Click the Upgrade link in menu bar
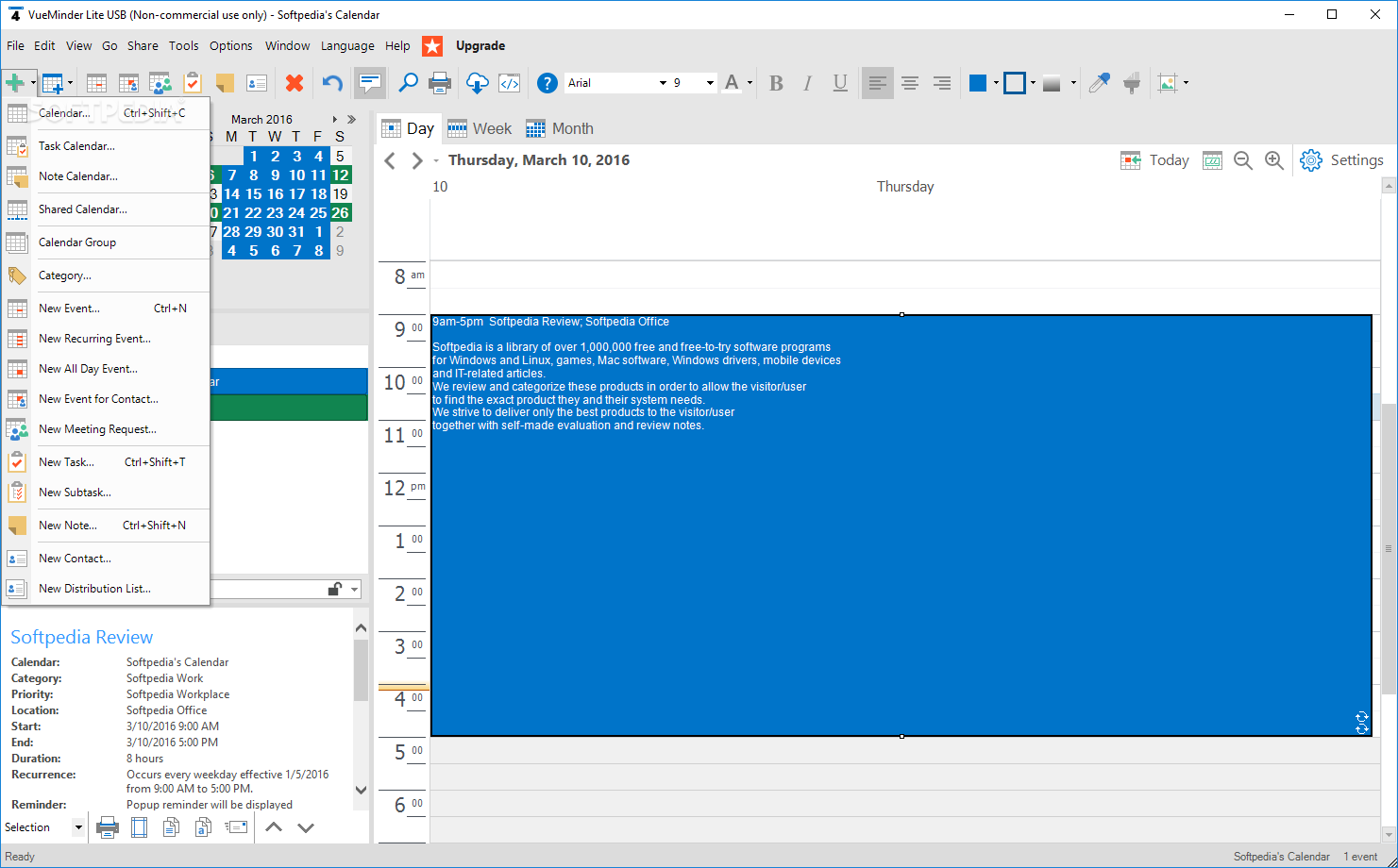1398x868 pixels. [x=480, y=45]
